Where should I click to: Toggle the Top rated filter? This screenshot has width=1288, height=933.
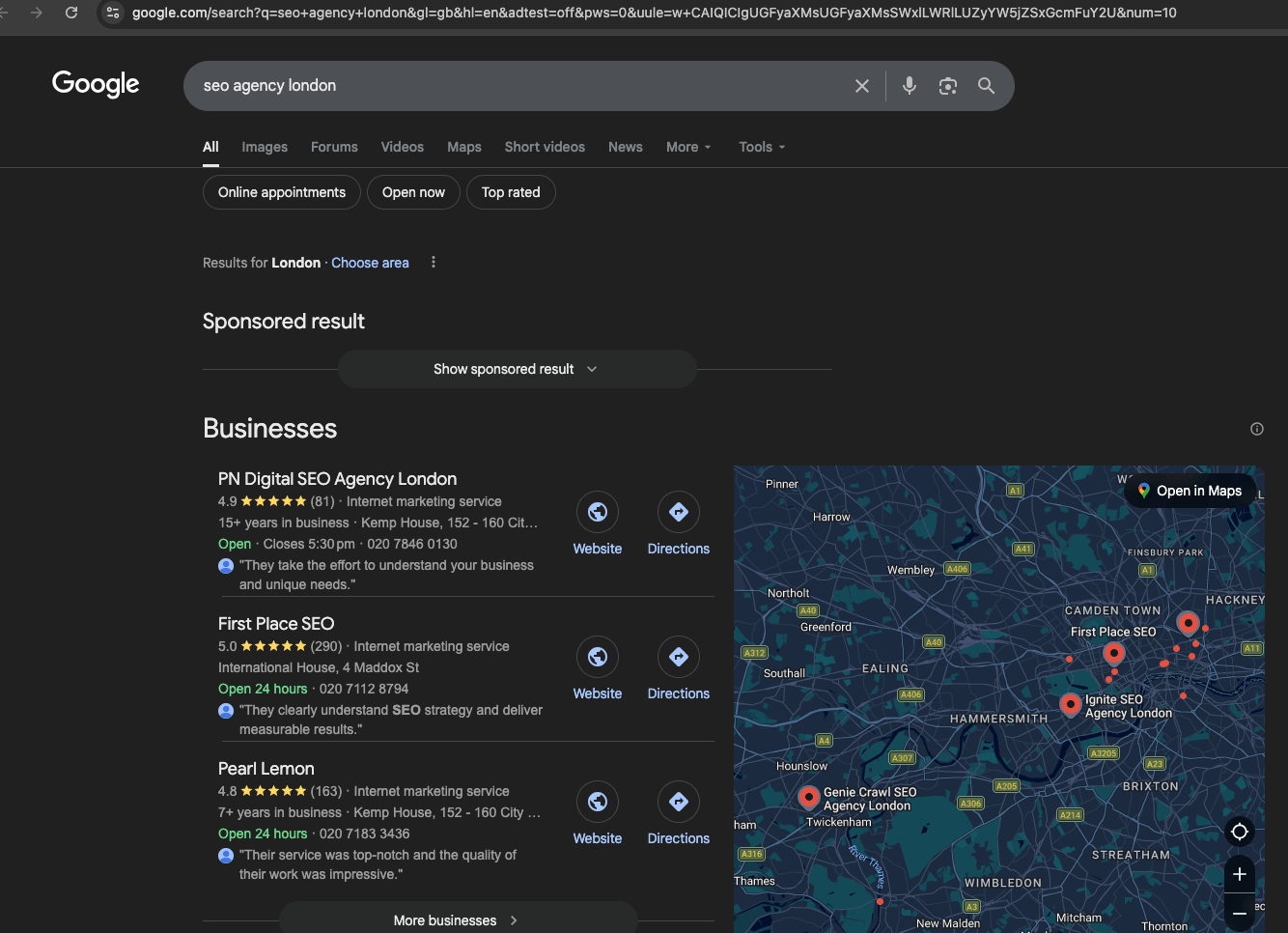[x=511, y=192]
